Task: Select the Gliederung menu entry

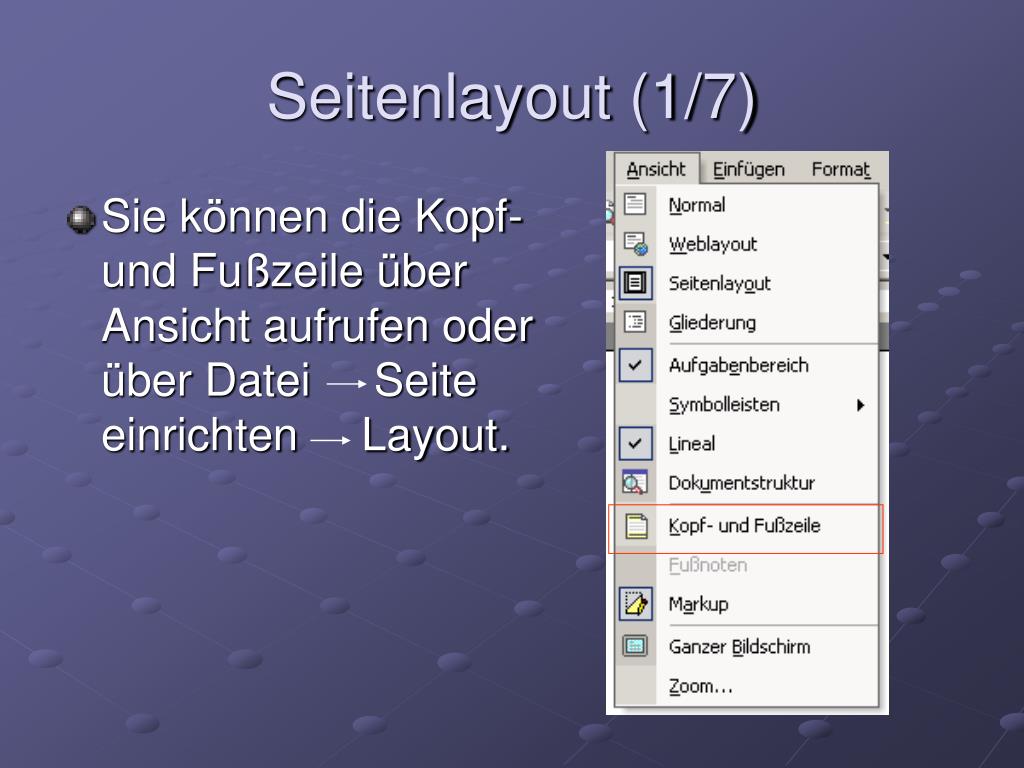Action: (746, 323)
